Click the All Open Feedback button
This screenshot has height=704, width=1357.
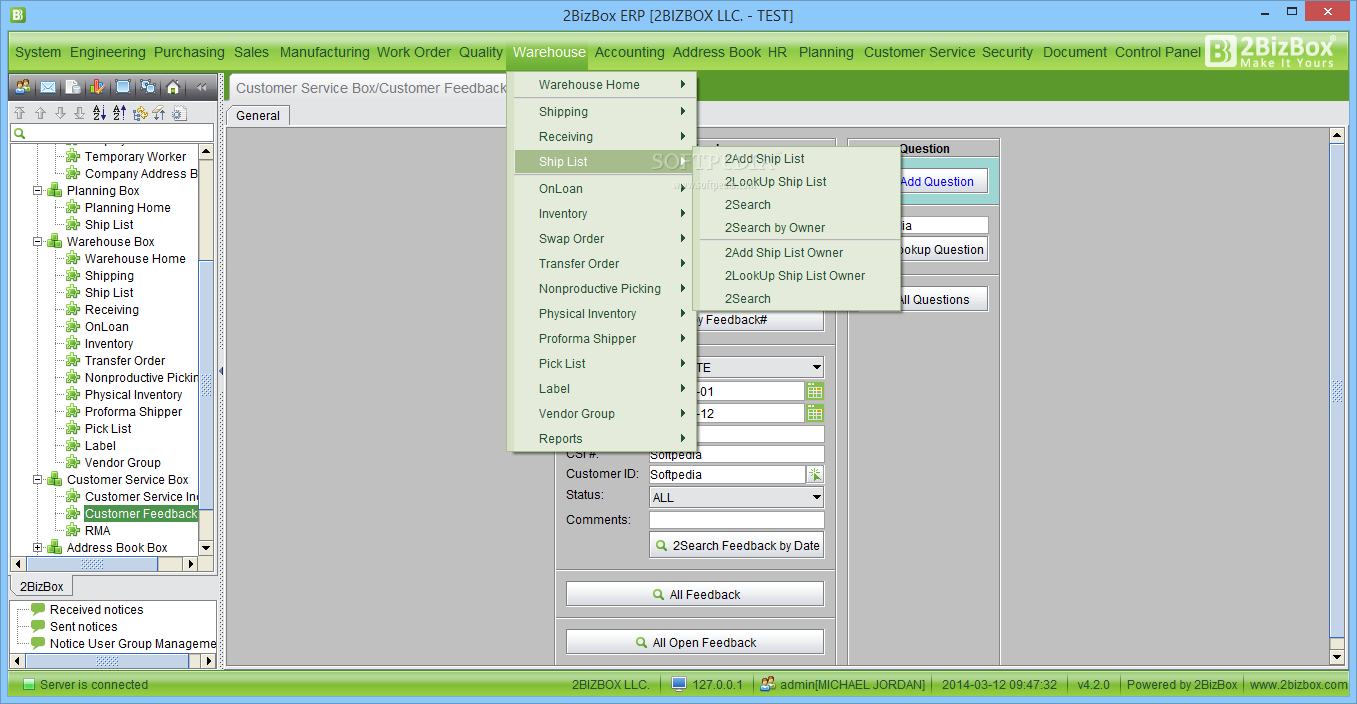(x=695, y=642)
